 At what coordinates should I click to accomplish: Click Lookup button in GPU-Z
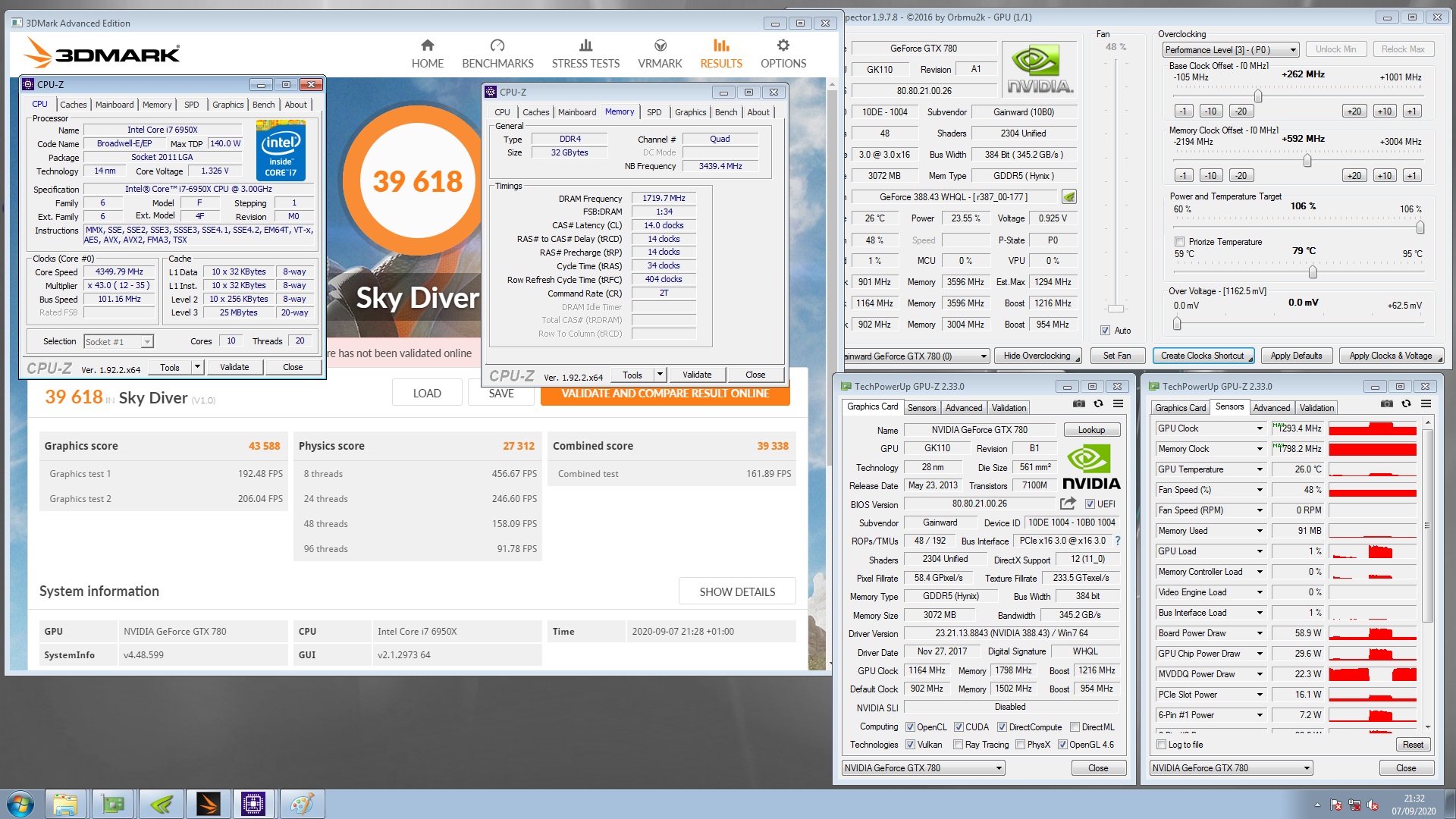[1091, 430]
